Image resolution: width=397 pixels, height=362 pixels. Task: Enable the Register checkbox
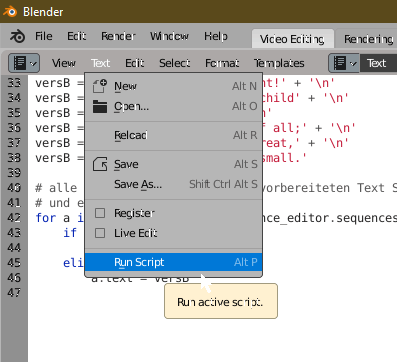point(100,213)
